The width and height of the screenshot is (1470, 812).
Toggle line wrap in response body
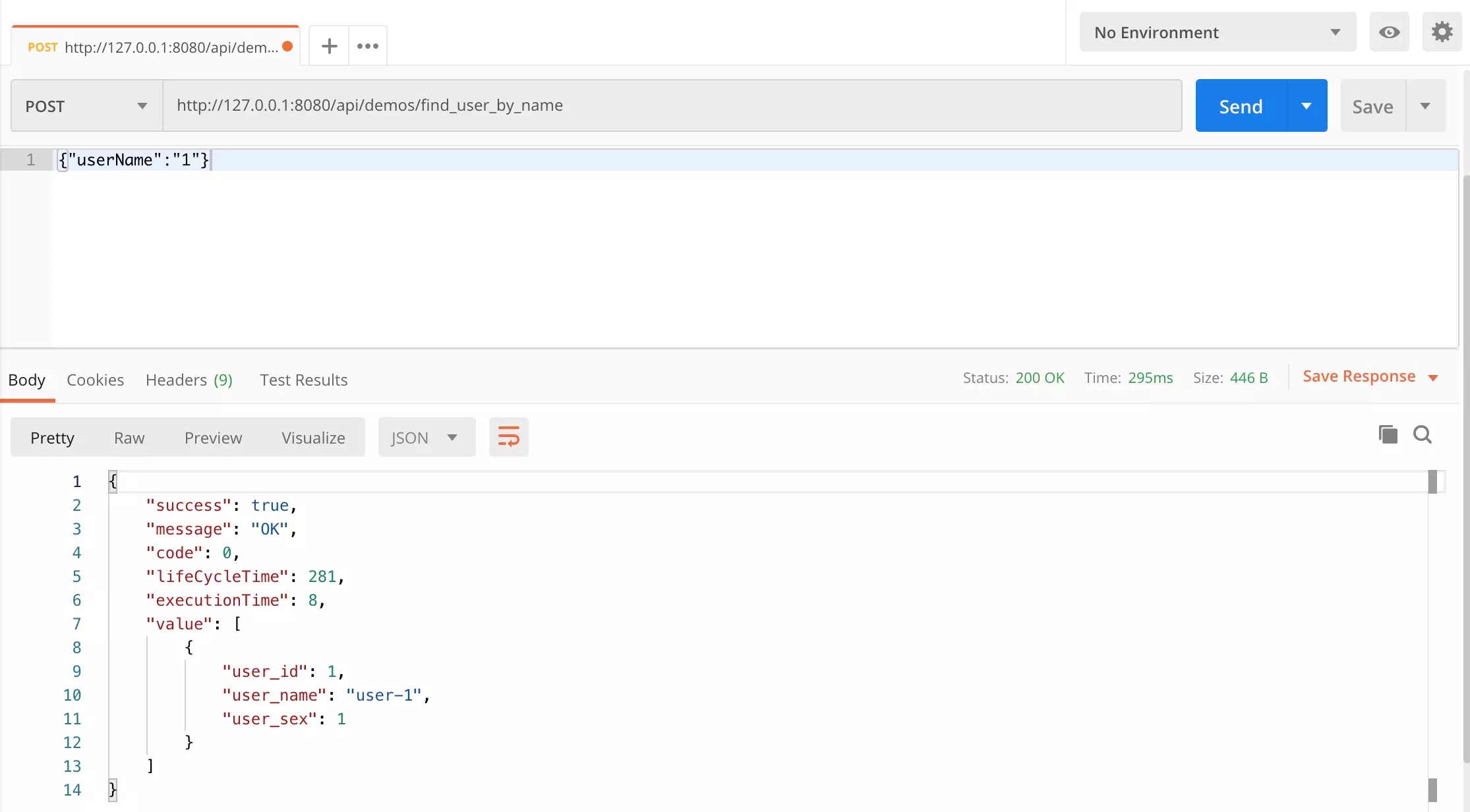(508, 437)
